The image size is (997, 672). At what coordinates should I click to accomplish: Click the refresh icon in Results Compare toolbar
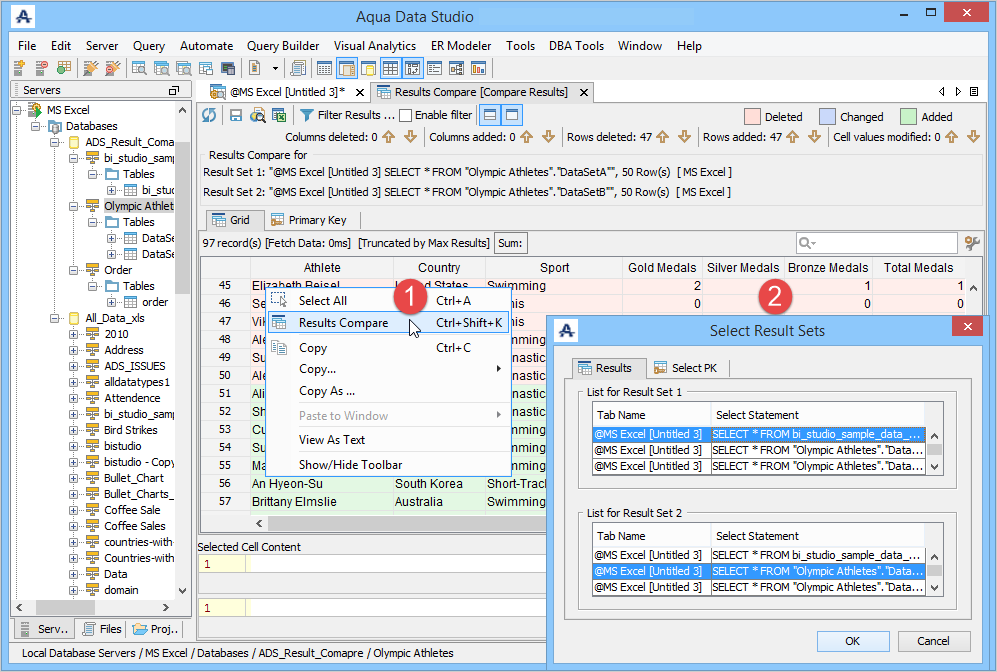tap(210, 116)
